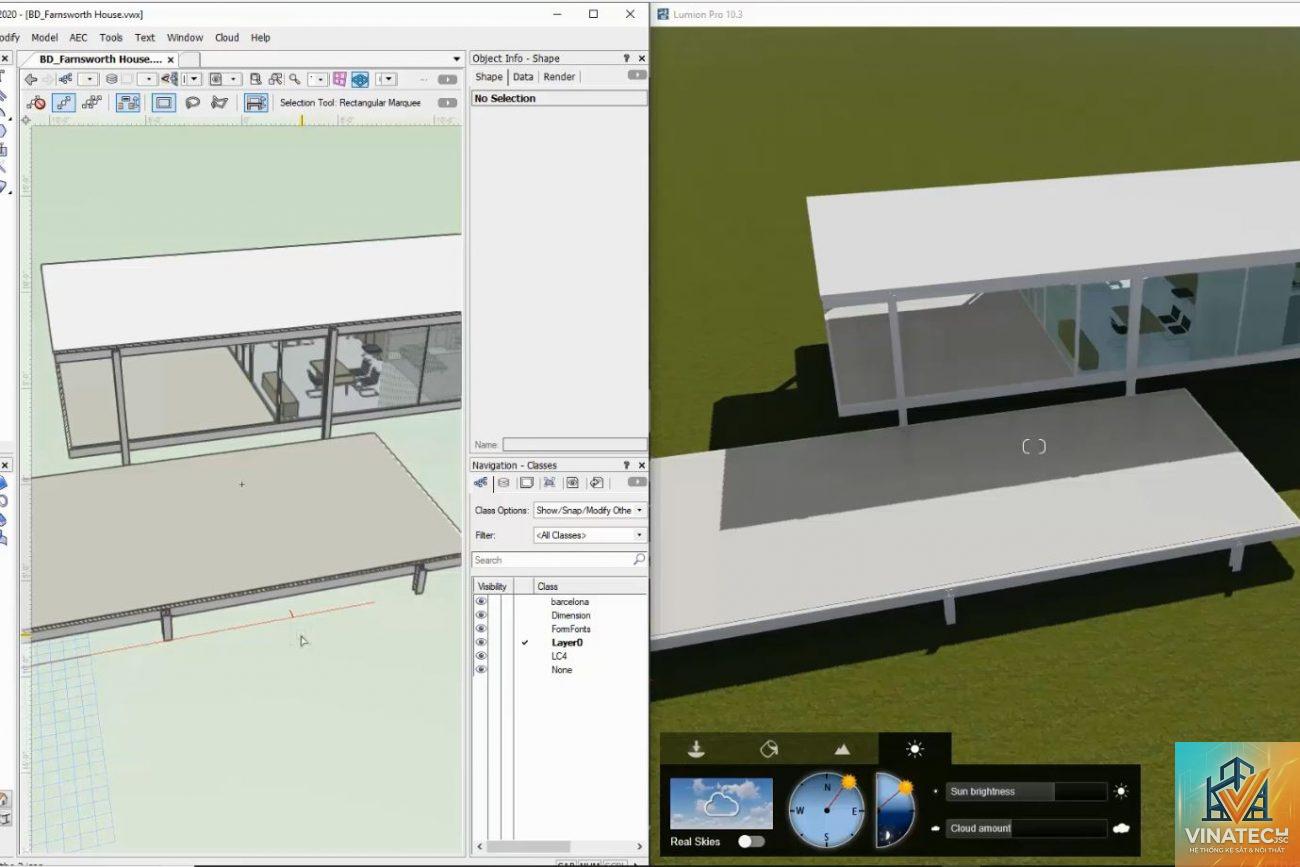The width and height of the screenshot is (1300, 867).
Task: Click the References tab icon in Navigation
Action: (596, 483)
